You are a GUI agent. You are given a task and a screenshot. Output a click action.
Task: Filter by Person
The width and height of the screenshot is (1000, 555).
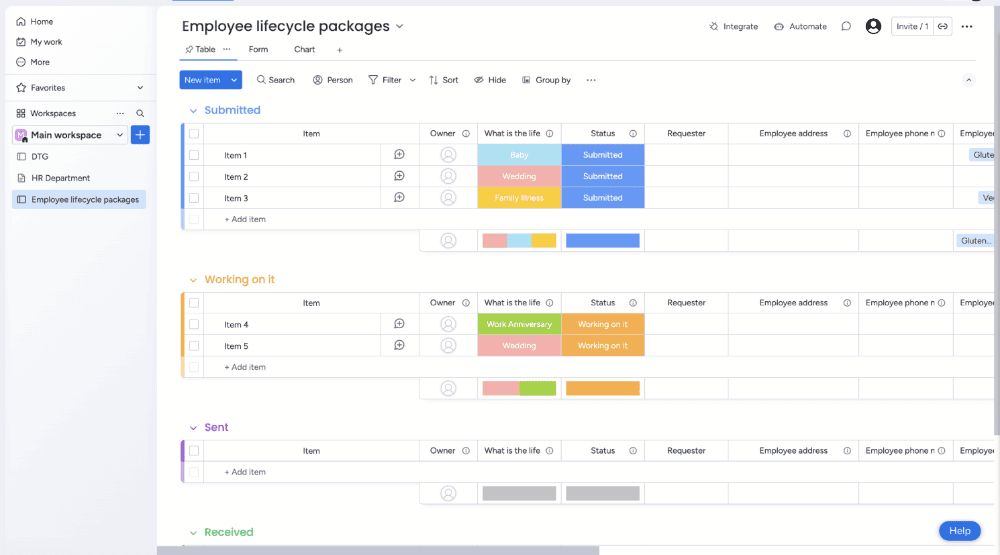coord(332,80)
